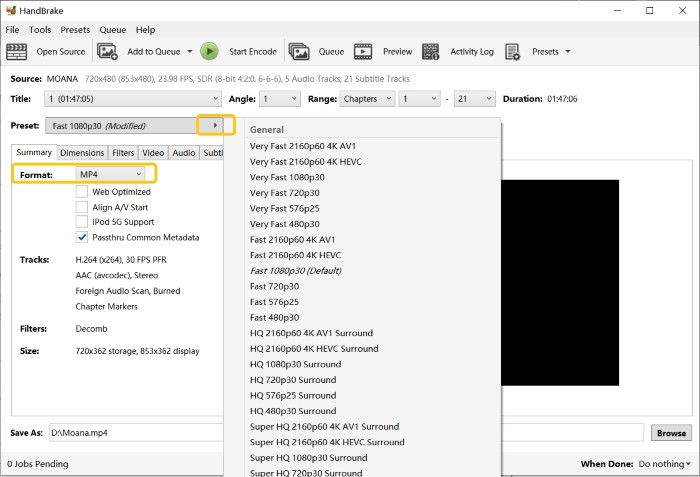
Task: Open the Activity Log icon
Action: point(431,52)
